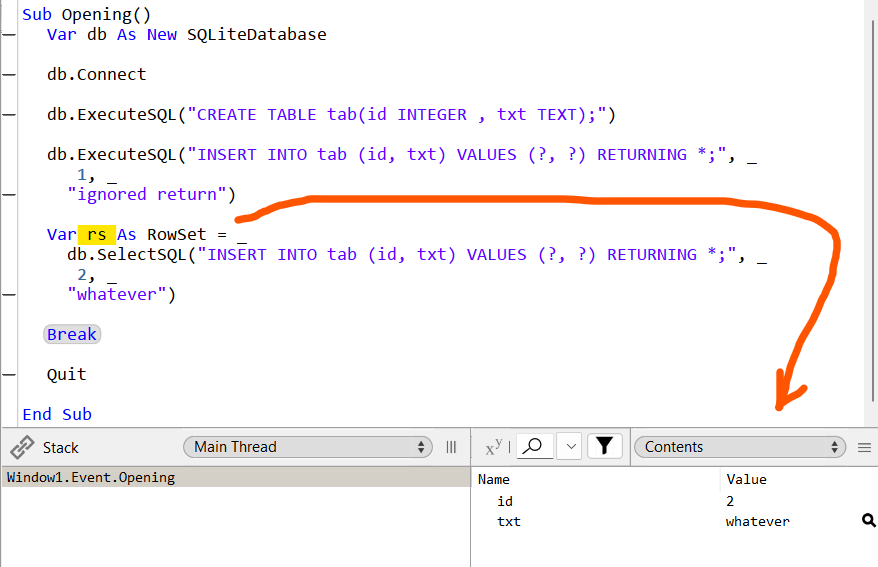Select the id variable row

click(505, 501)
